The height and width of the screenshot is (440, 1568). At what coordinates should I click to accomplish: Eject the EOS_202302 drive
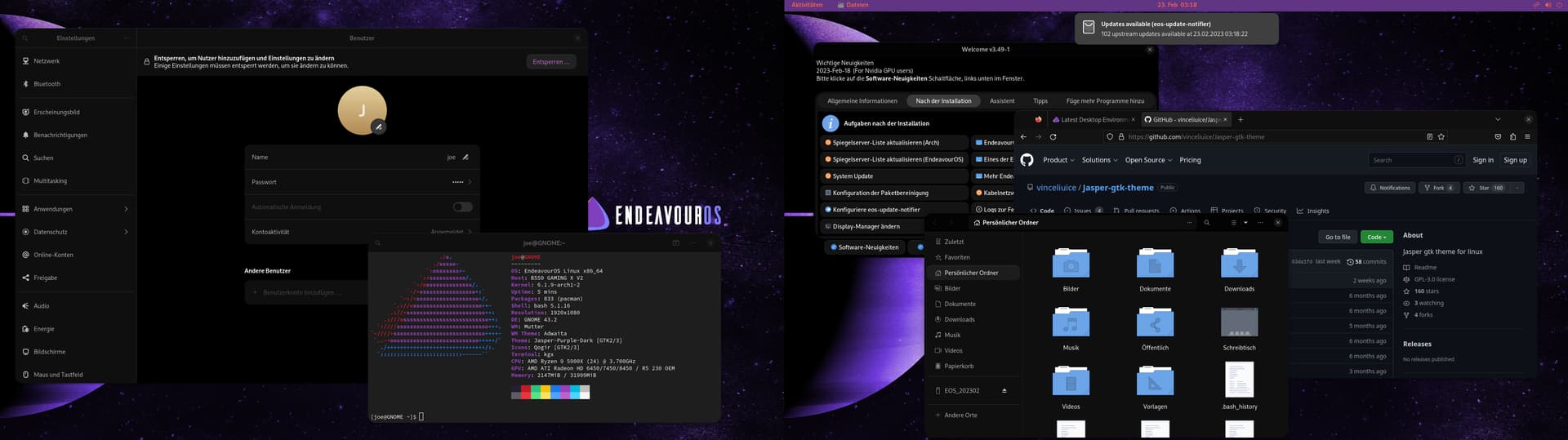1004,391
